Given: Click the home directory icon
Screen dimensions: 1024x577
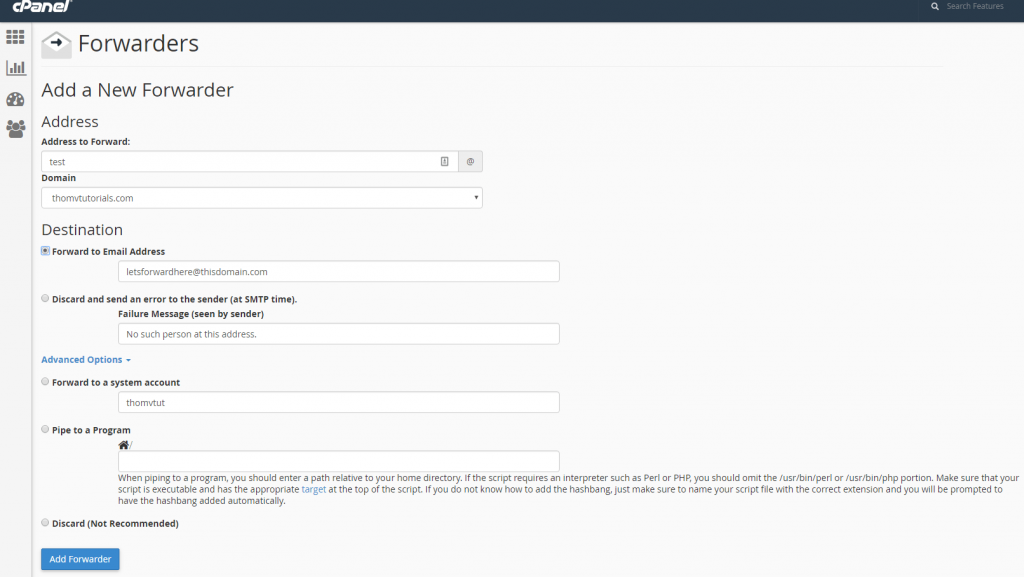Looking at the screenshot, I should click(x=123, y=445).
